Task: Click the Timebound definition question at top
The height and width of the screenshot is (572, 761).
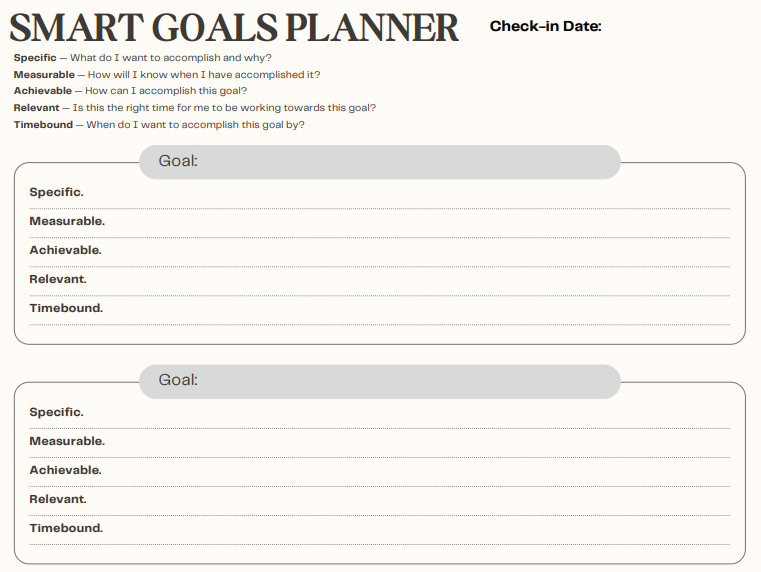Action: tap(196, 125)
